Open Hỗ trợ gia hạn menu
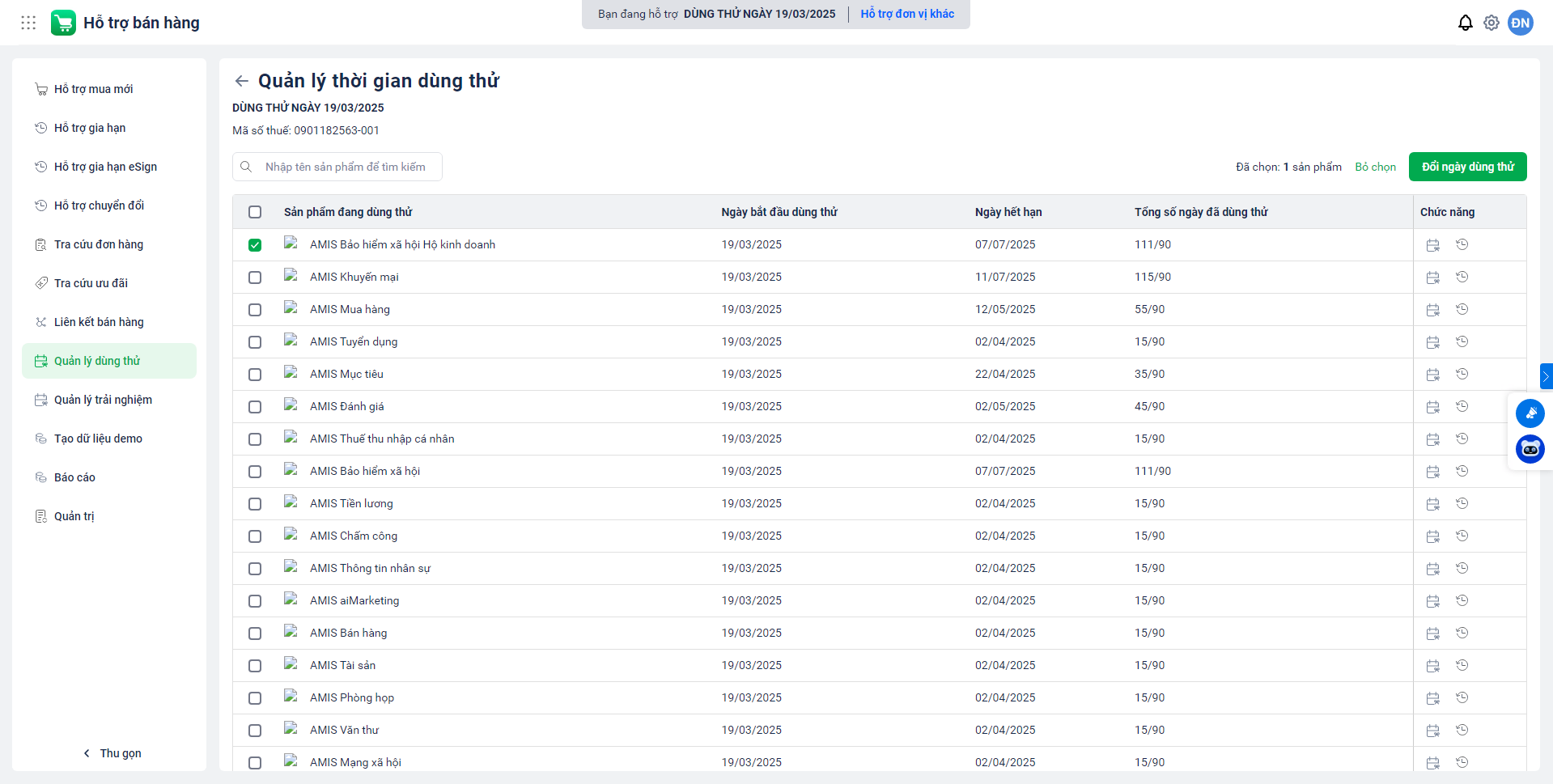The image size is (1553, 784). 109,128
